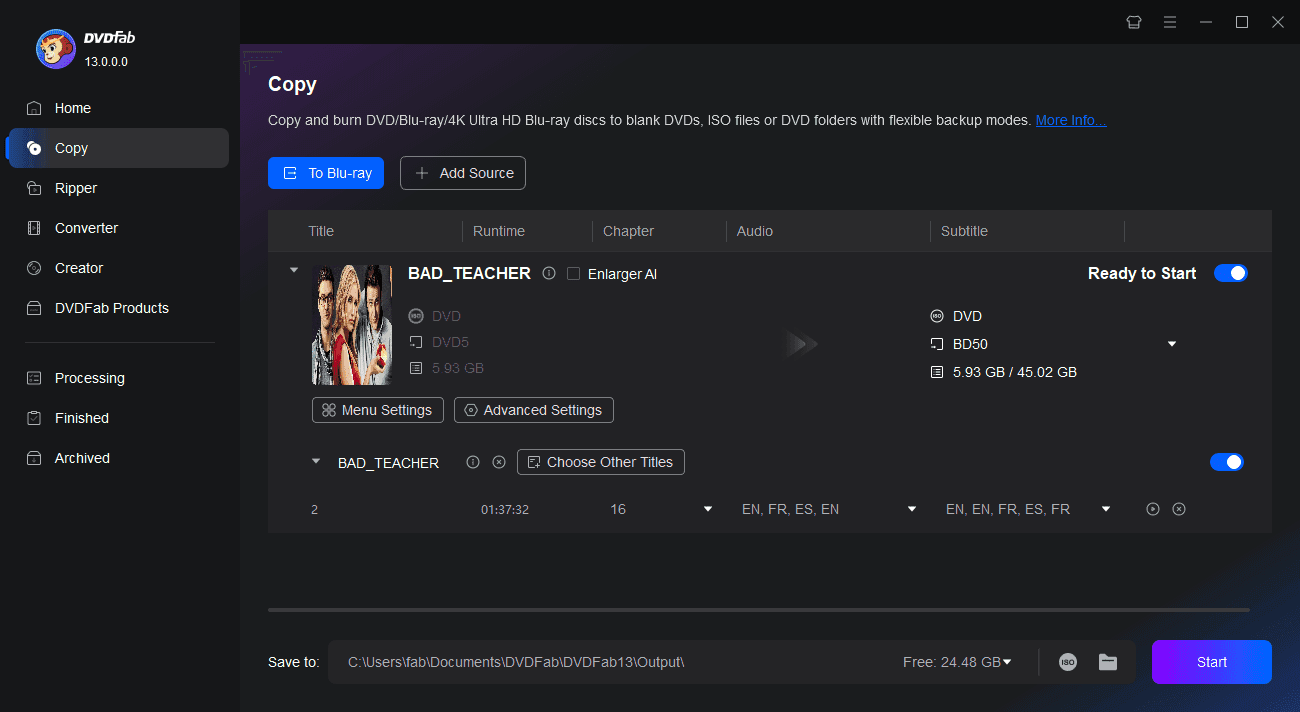
Task: Click the Converter film icon
Action: [x=35, y=228]
